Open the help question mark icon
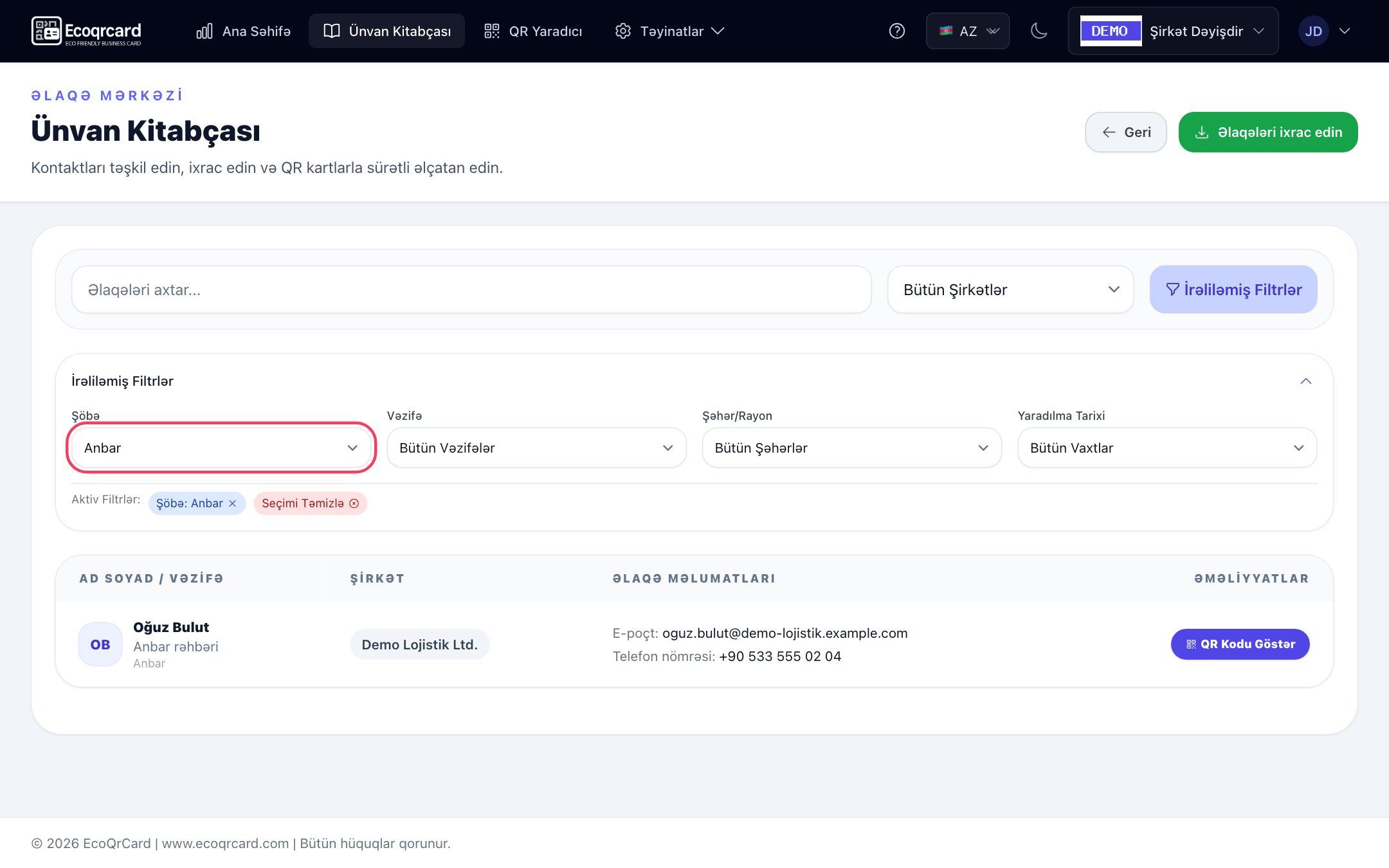The width and height of the screenshot is (1389, 868). click(896, 31)
